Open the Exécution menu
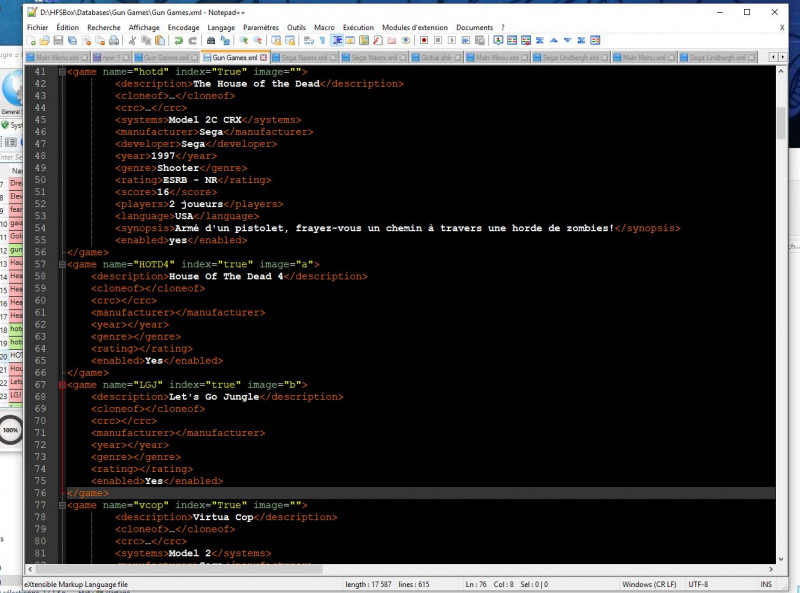This screenshot has height=593, width=800. [358, 28]
